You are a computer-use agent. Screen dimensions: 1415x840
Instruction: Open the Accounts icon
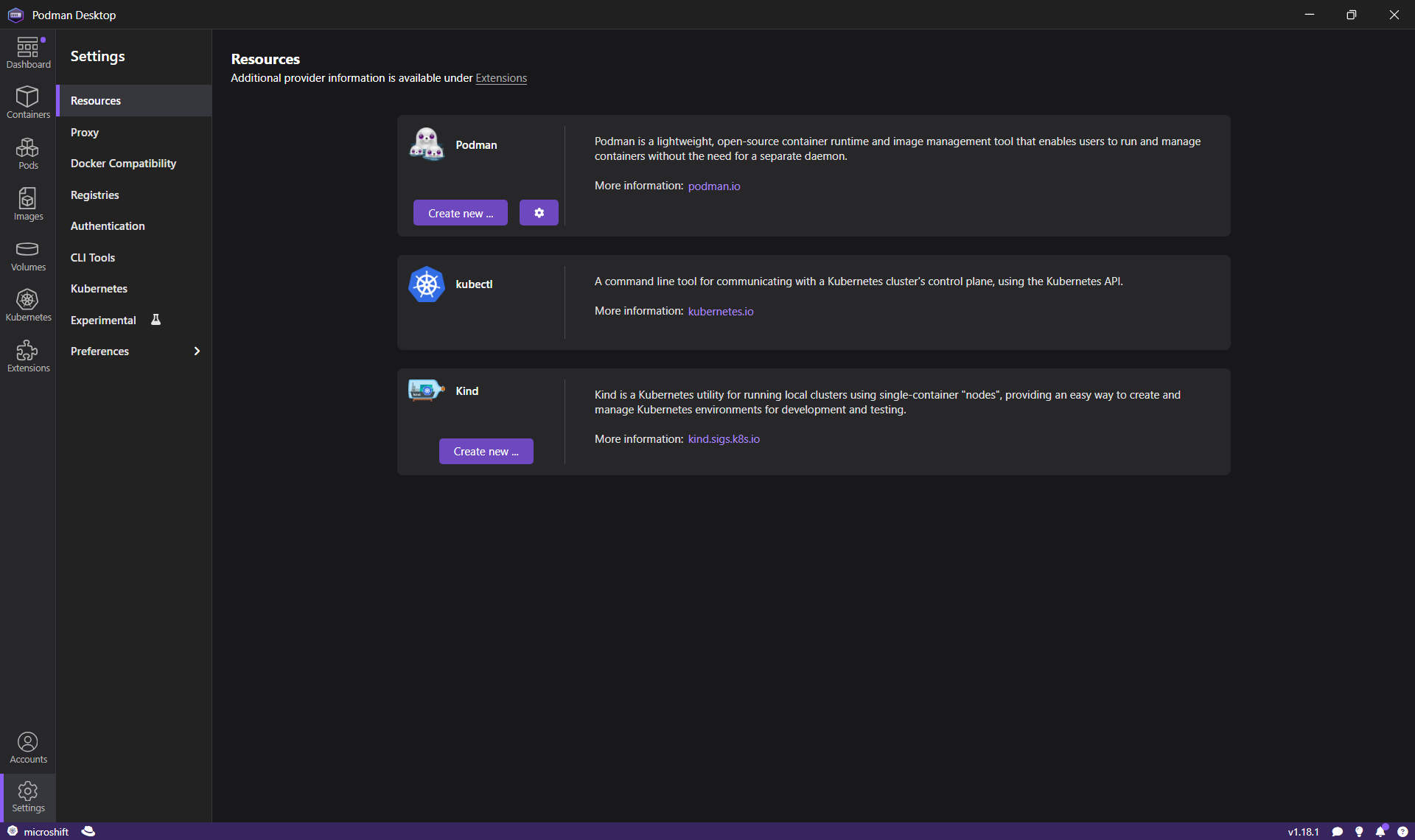pos(28,747)
